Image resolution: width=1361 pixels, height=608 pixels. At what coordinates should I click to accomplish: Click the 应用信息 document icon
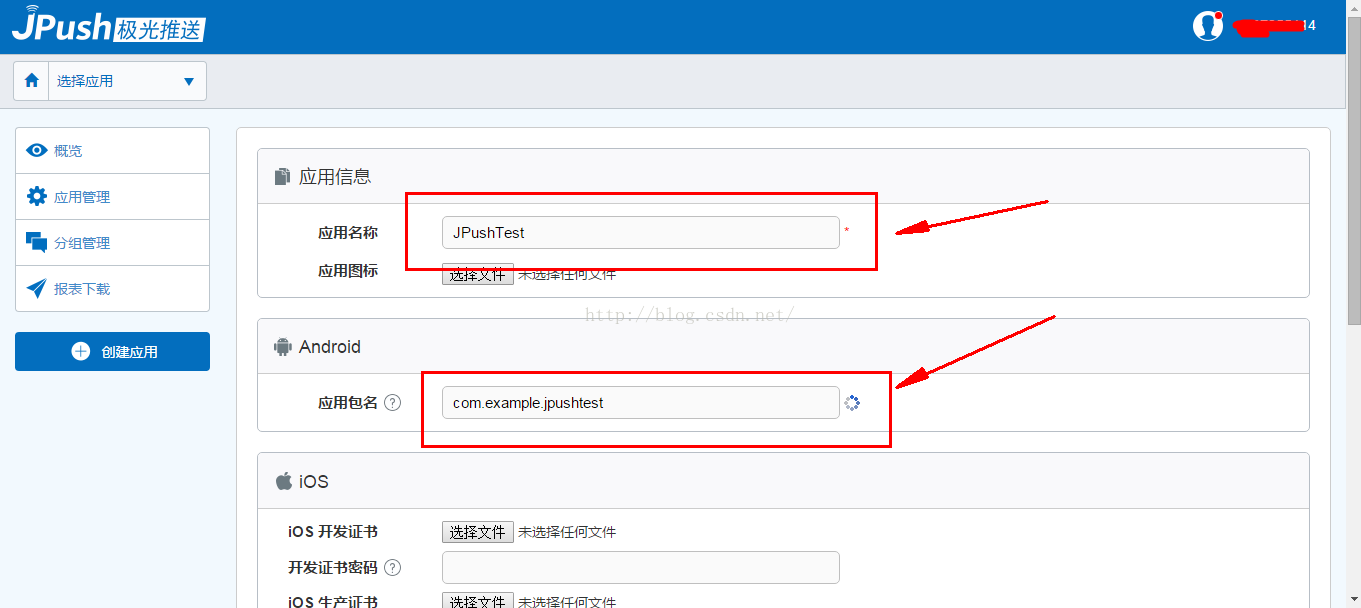click(x=282, y=177)
